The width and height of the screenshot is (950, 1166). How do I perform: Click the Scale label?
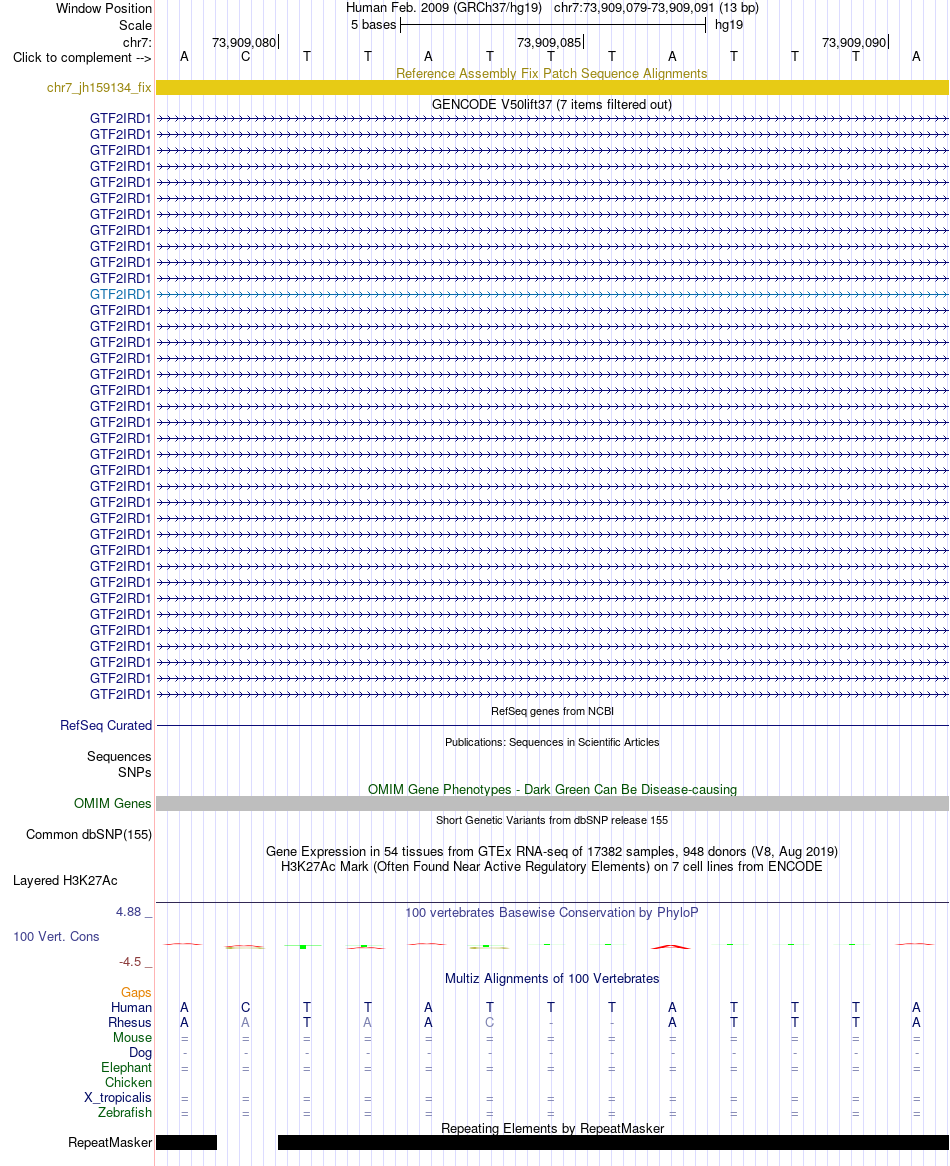[x=135, y=25]
